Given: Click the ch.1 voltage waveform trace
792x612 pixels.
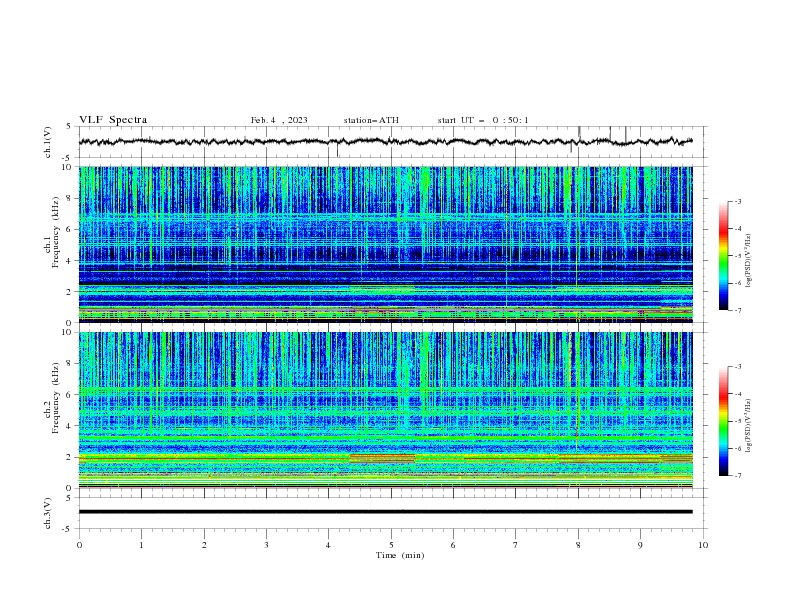Looking at the screenshot, I should [385, 142].
